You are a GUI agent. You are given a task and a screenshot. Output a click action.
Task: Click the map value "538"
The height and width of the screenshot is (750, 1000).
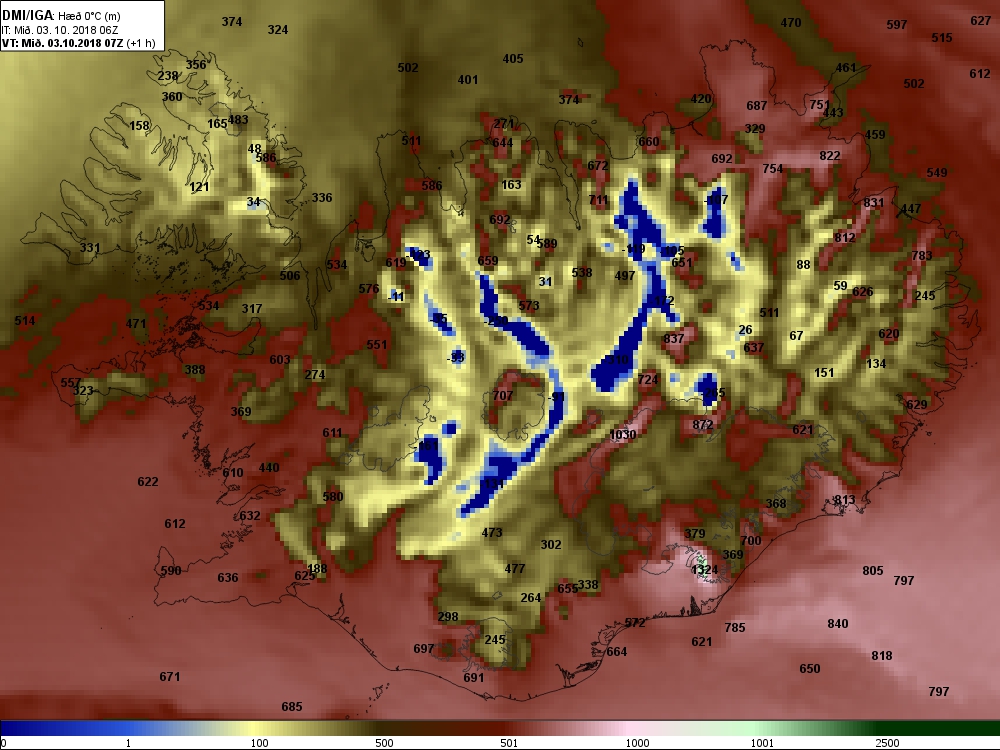[582, 272]
